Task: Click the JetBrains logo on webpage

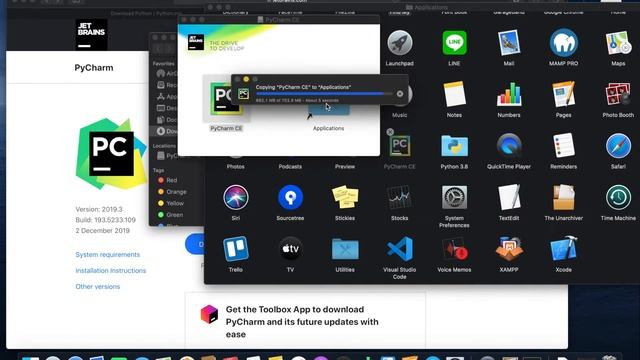Action: pos(91,34)
